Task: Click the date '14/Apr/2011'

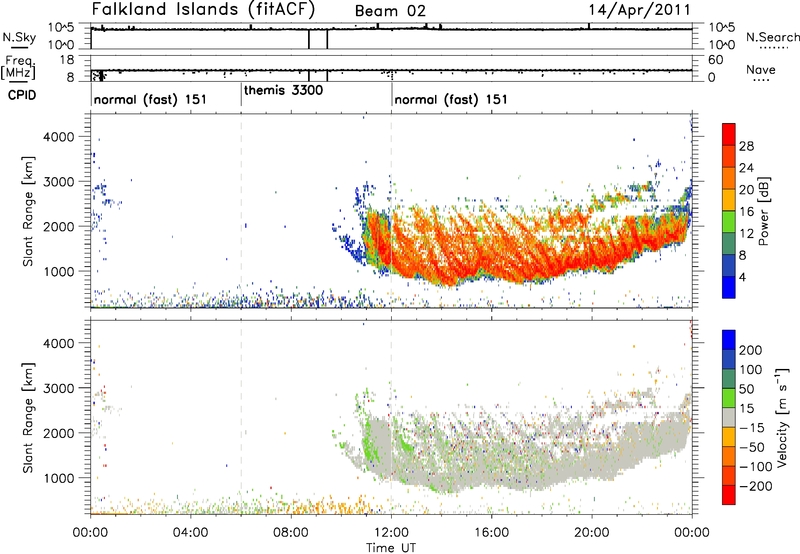Action: tap(639, 10)
